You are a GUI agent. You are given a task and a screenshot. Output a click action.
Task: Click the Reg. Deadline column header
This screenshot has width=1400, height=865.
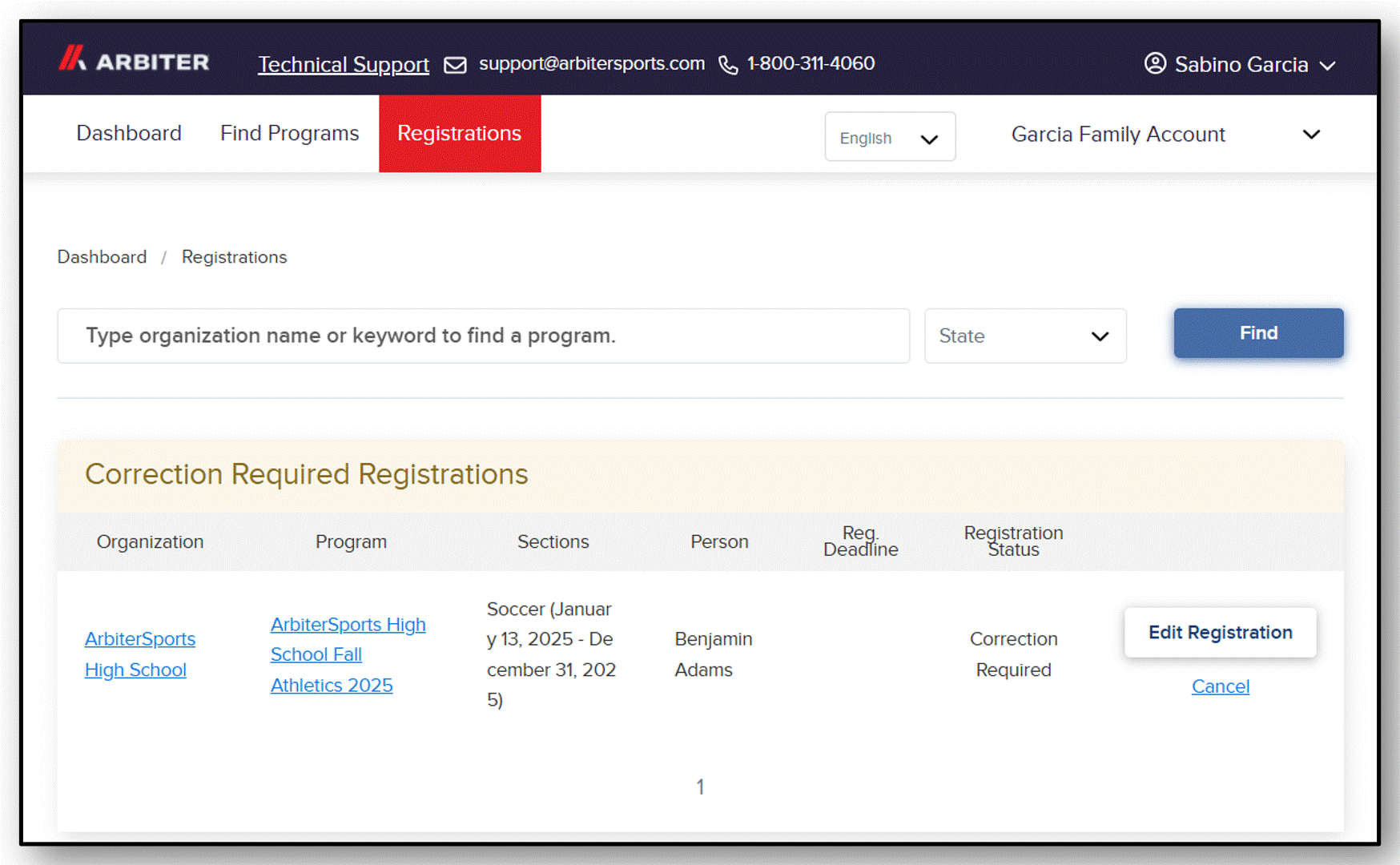(x=860, y=541)
